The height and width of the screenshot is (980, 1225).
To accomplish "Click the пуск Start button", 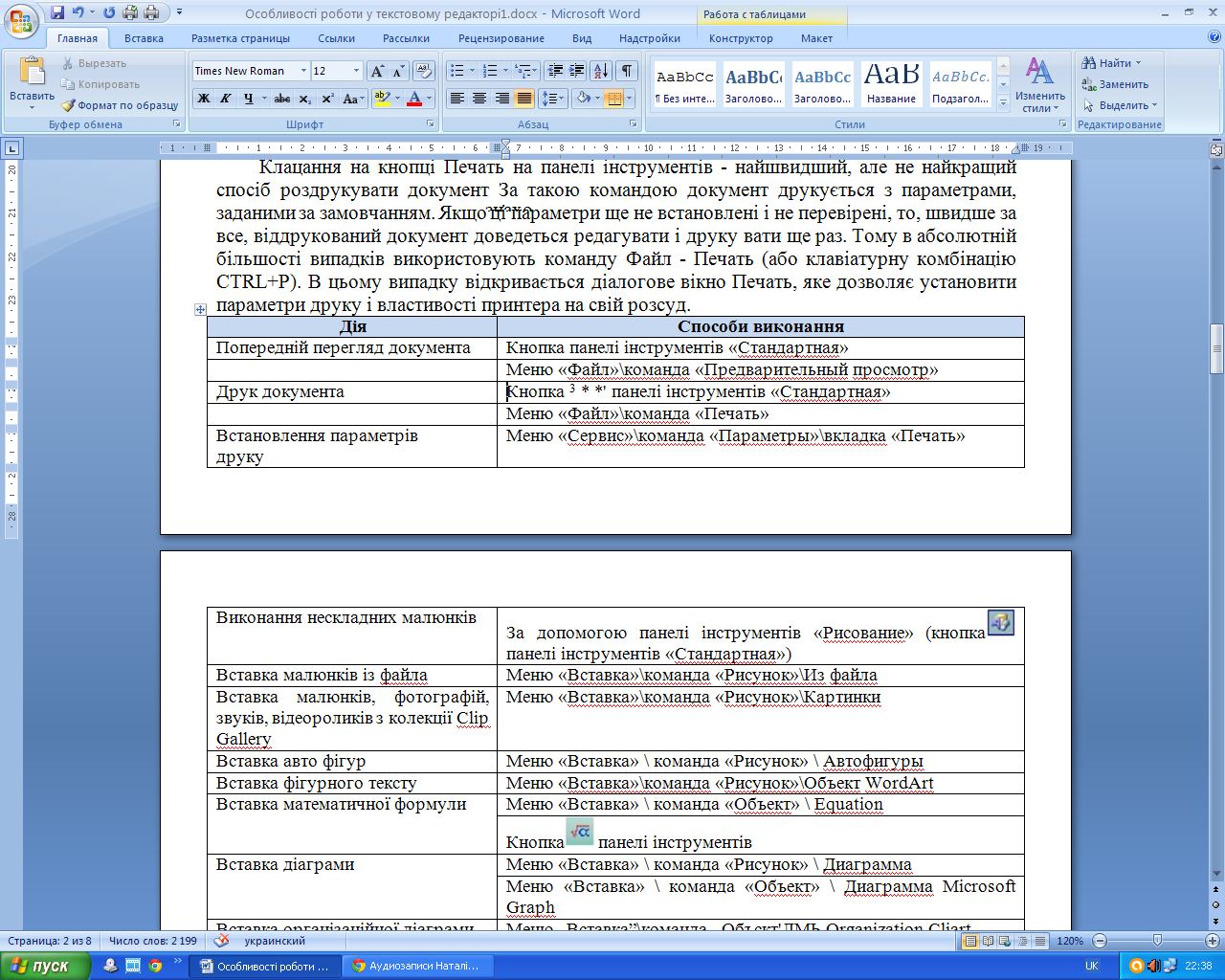I will click(45, 966).
